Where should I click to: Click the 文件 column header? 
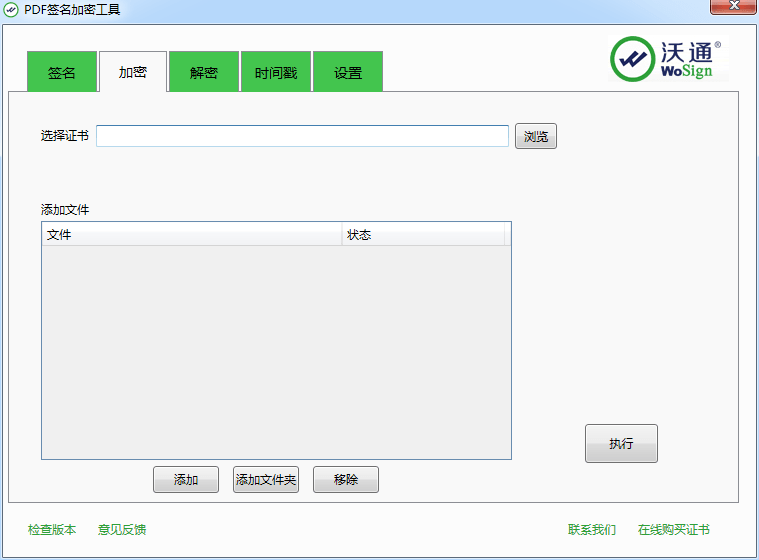191,235
